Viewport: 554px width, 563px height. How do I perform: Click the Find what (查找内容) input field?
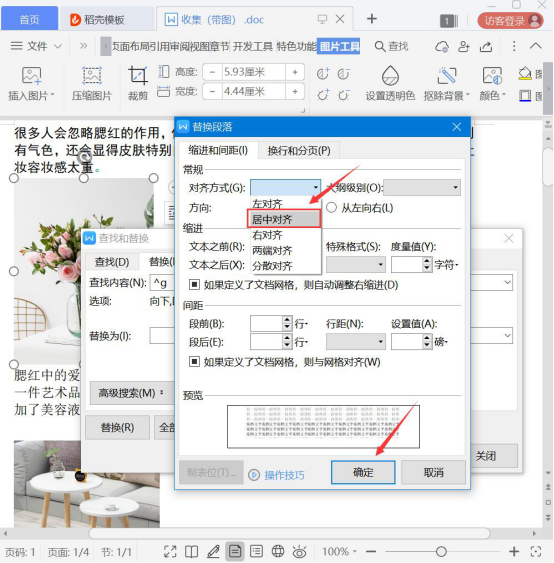(x=163, y=283)
